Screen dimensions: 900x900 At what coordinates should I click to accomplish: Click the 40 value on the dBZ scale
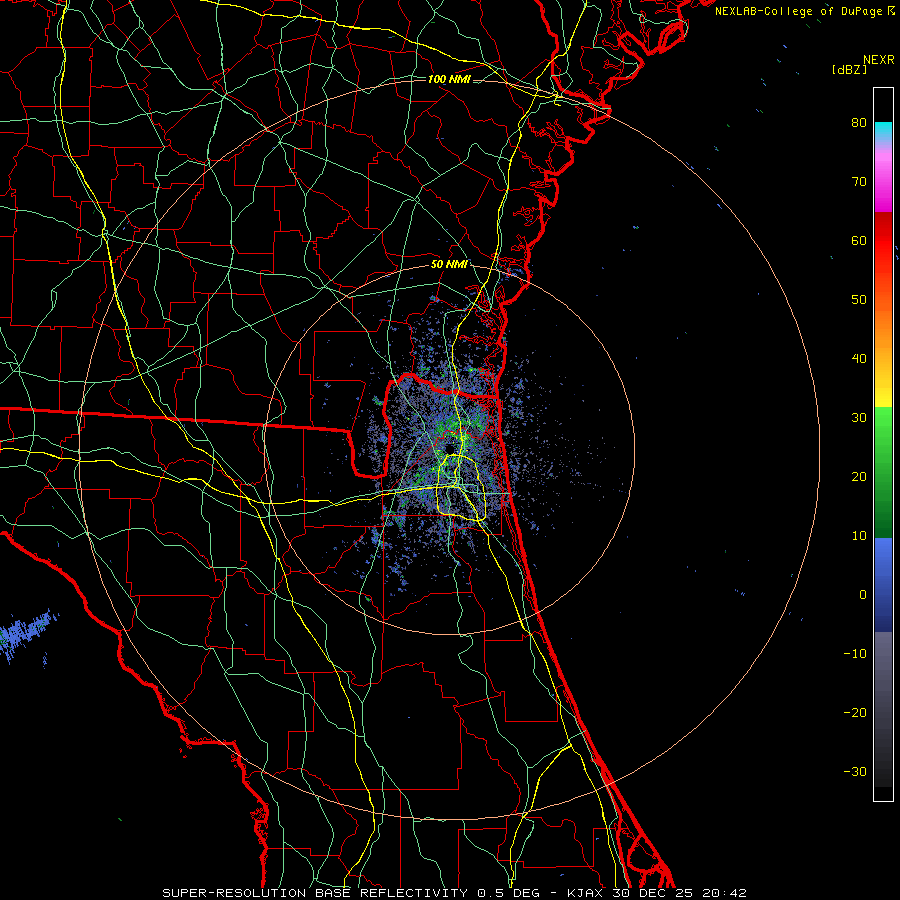[x=859, y=359]
